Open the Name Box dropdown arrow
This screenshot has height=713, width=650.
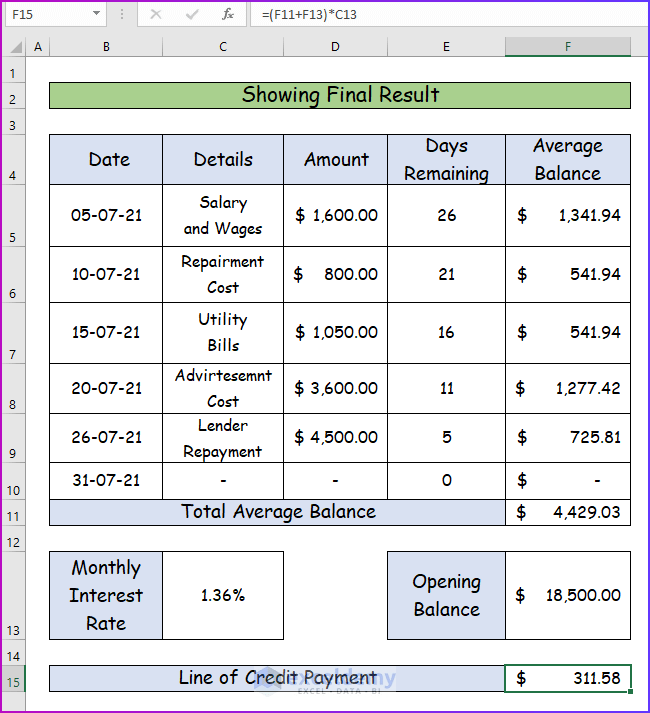pos(96,14)
